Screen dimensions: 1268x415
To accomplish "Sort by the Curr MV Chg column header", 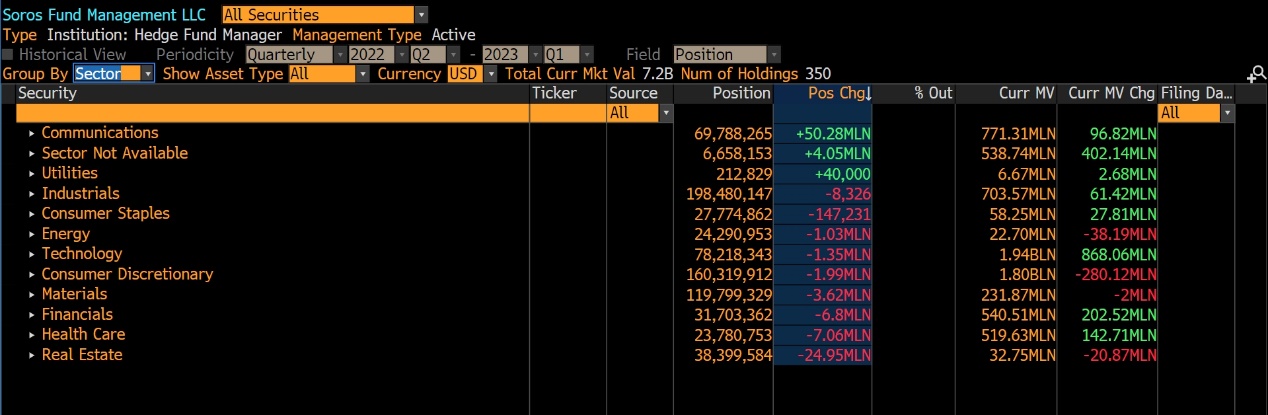I will 1108,93.
